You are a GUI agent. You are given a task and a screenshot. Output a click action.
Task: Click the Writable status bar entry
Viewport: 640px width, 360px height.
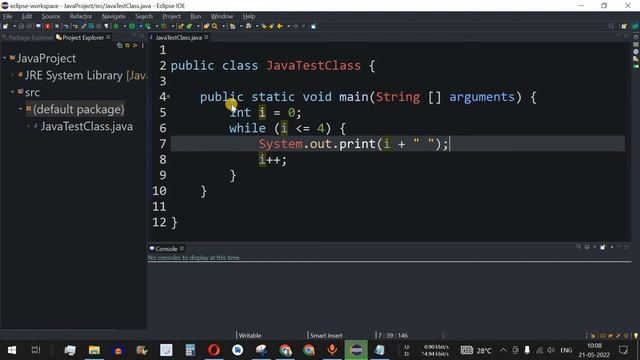coord(250,336)
